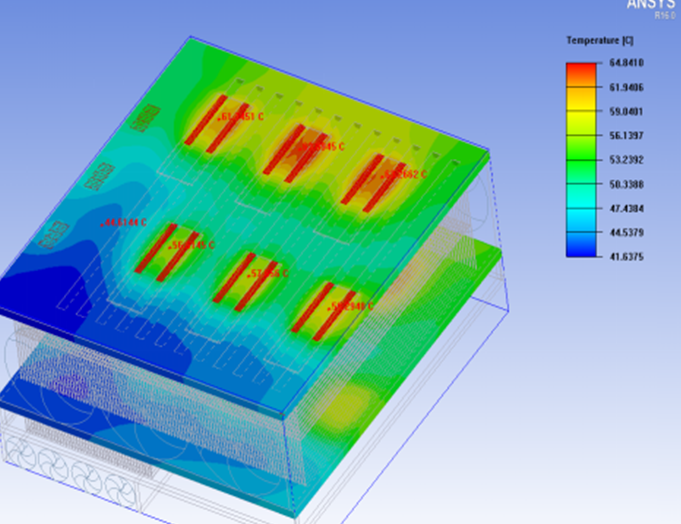Click the green band in temperature legend
This screenshot has width=681, height=524.
coord(582,160)
